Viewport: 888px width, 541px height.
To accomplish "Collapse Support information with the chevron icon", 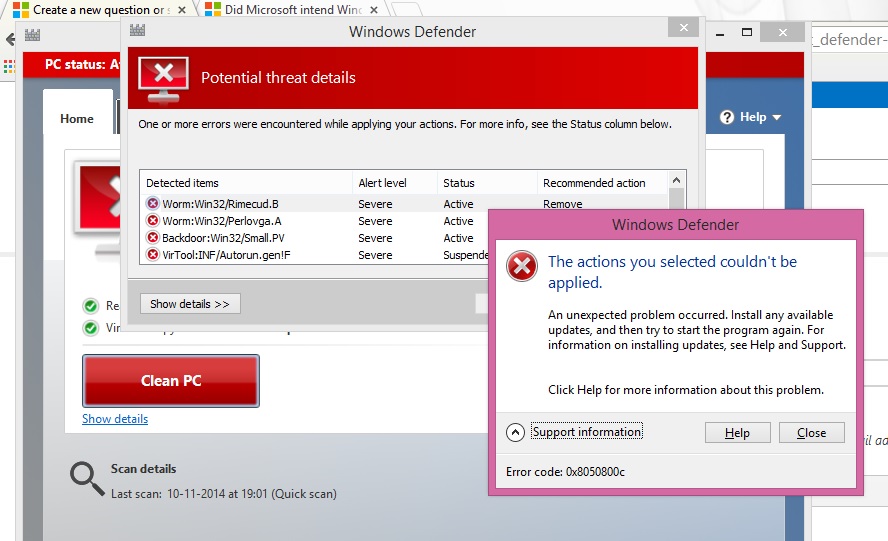I will click(x=515, y=432).
